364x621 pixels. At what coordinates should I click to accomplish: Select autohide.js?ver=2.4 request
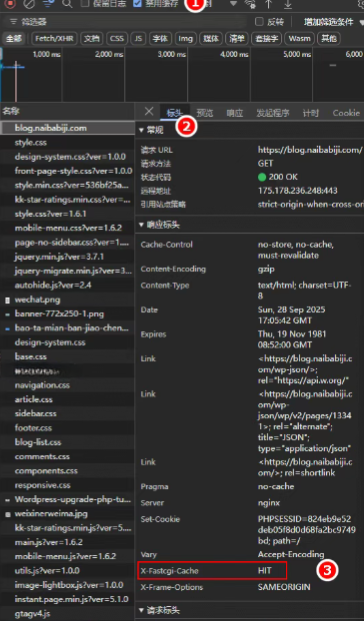[x=67, y=285]
